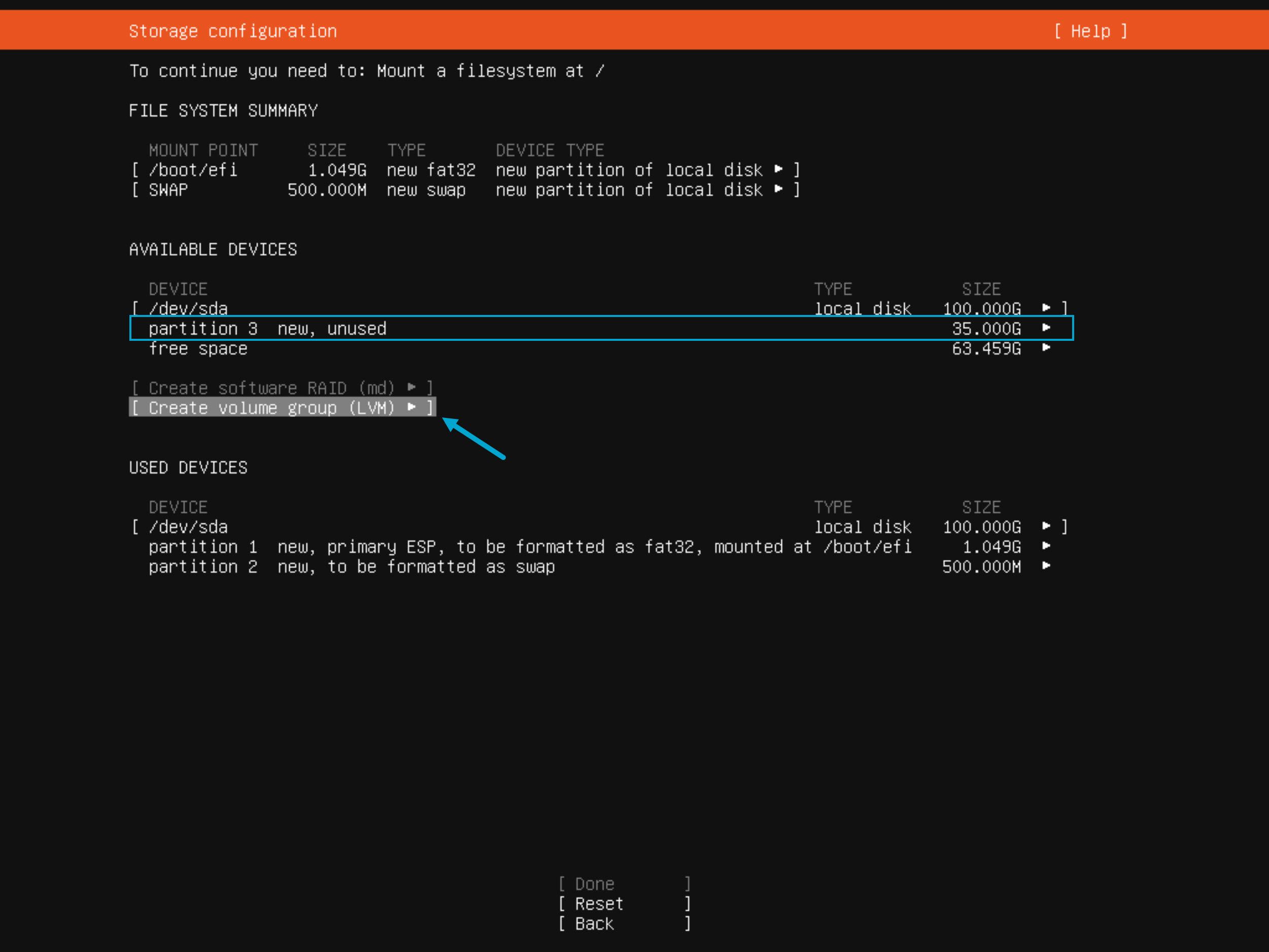The height and width of the screenshot is (952, 1269).
Task: Click arrow icon on /boot/efi summary row
Action: pos(778,169)
